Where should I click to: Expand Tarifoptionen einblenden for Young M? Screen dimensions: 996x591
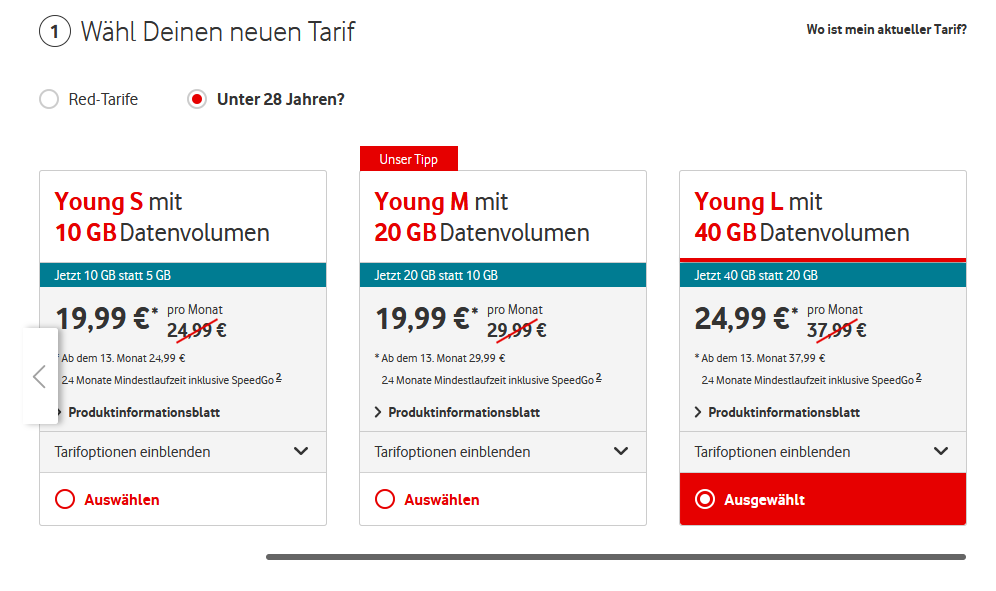coord(502,452)
